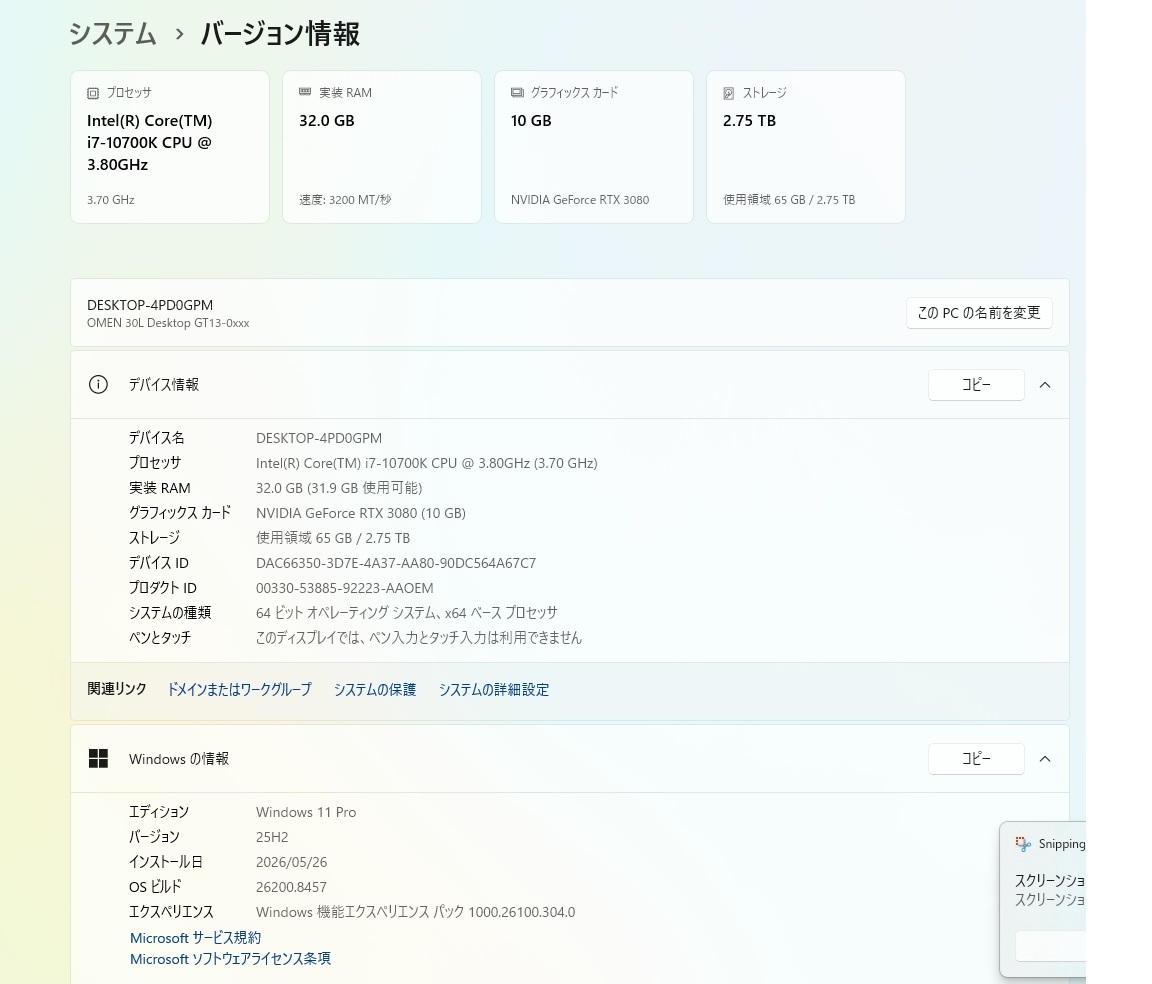Click the graphics card icon
Image resolution: width=1152 pixels, height=984 pixels.
pyautogui.click(x=517, y=93)
